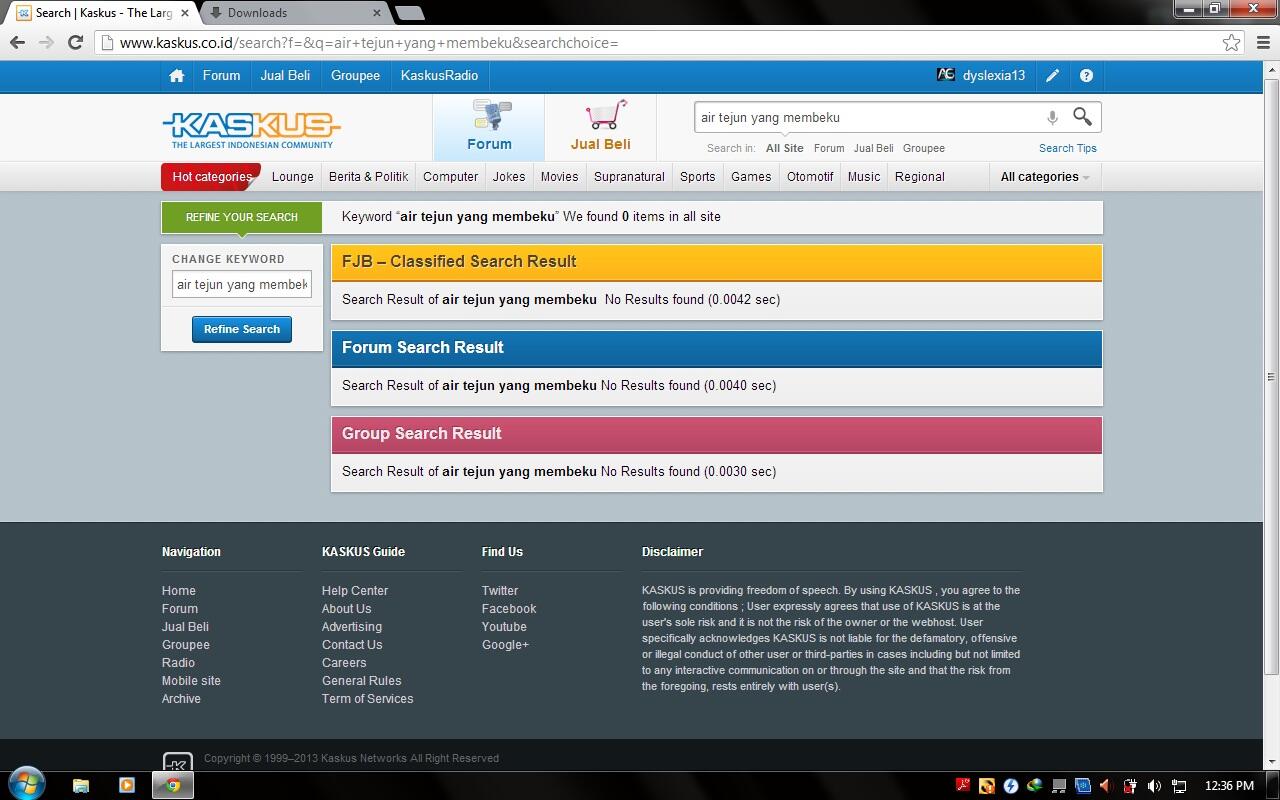
Task: Open the Windows Start button
Action: click(x=27, y=783)
